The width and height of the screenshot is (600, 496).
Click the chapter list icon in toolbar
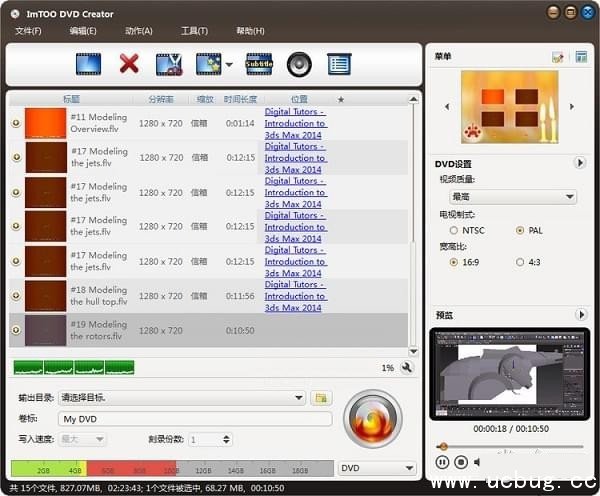point(339,65)
